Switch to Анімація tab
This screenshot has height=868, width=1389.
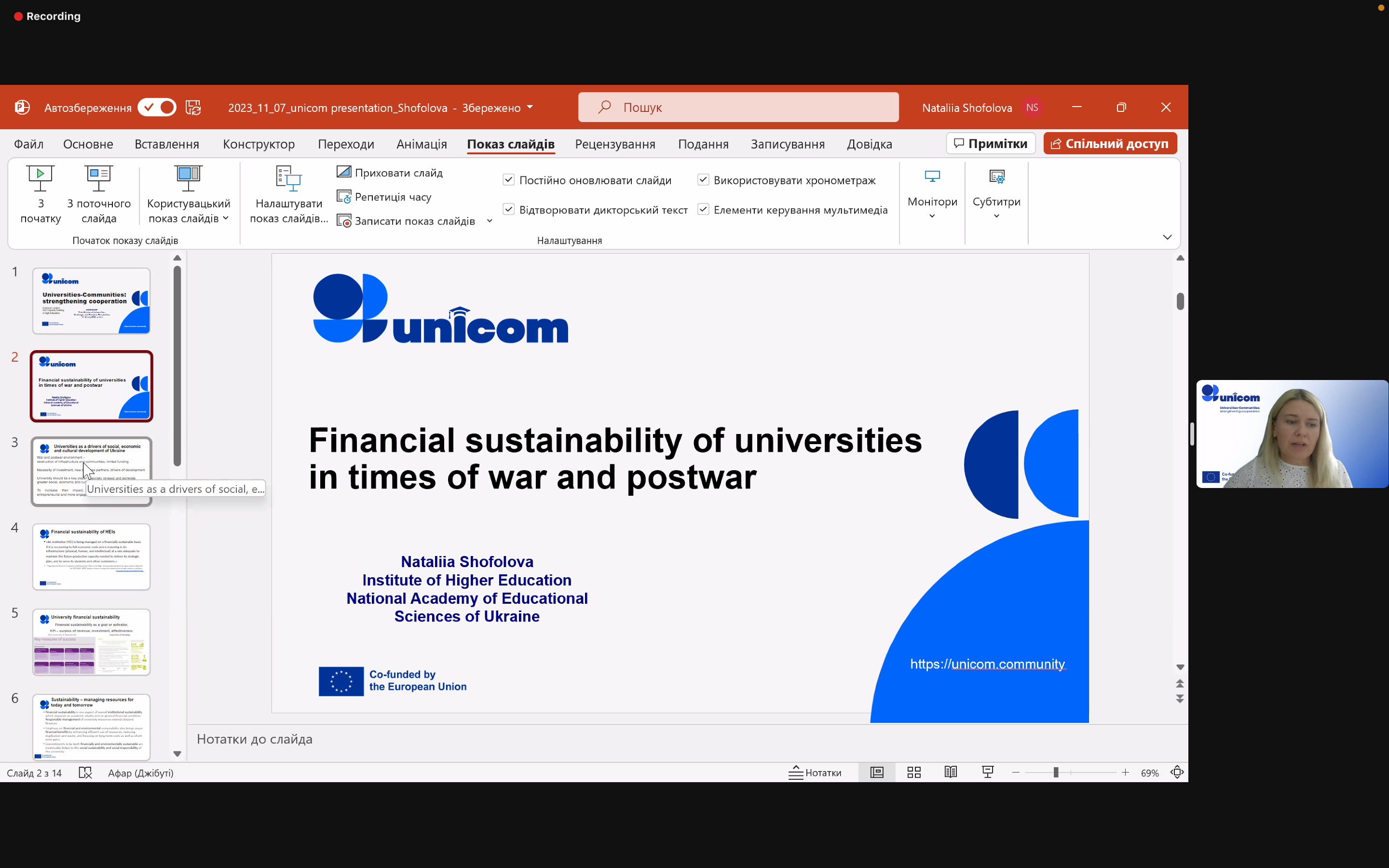(422, 144)
